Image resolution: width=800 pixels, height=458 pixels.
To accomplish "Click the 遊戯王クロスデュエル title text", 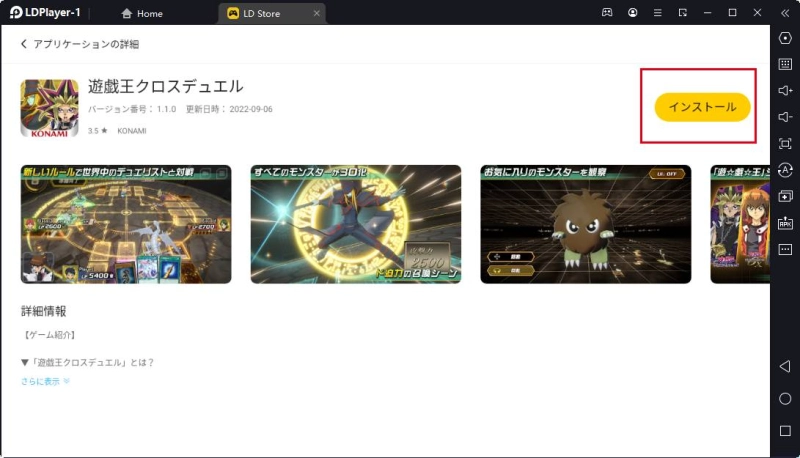I will (x=166, y=86).
